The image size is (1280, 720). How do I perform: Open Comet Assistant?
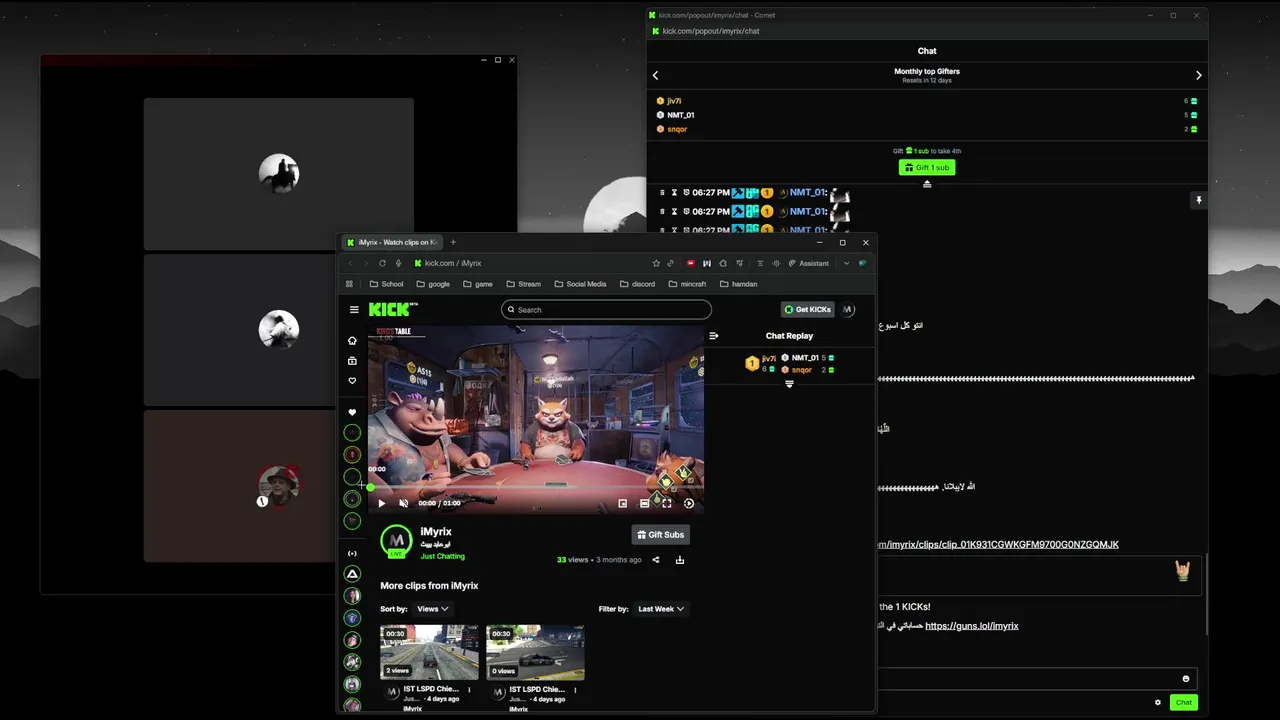809,263
